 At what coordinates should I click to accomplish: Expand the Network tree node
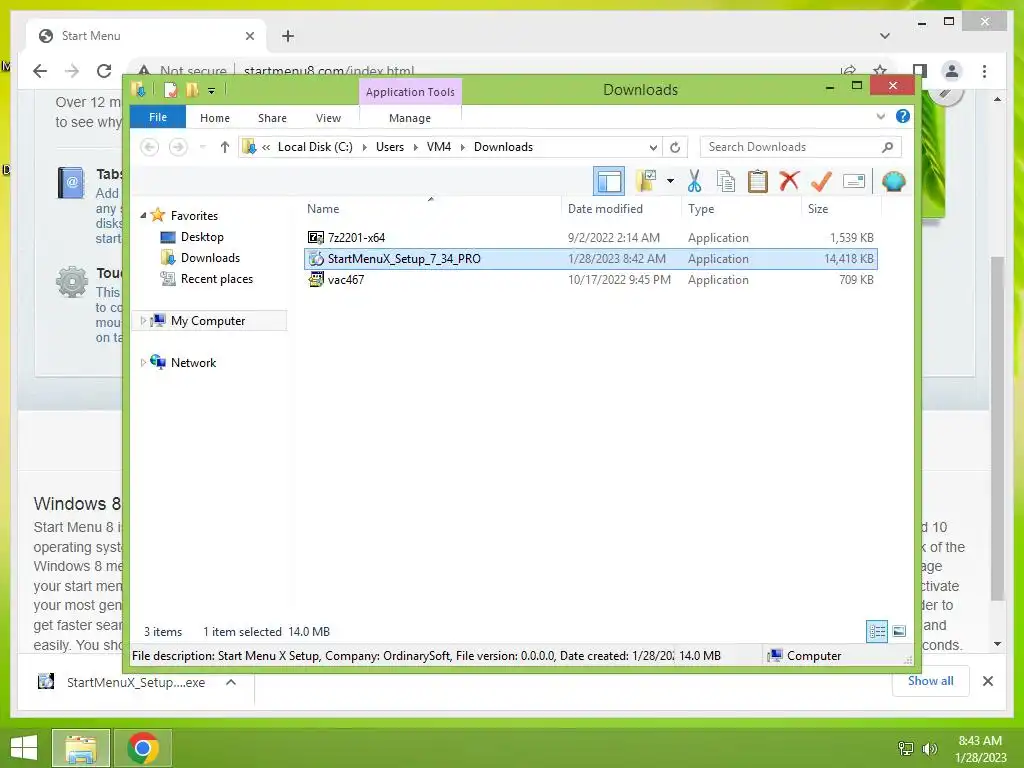[143, 362]
